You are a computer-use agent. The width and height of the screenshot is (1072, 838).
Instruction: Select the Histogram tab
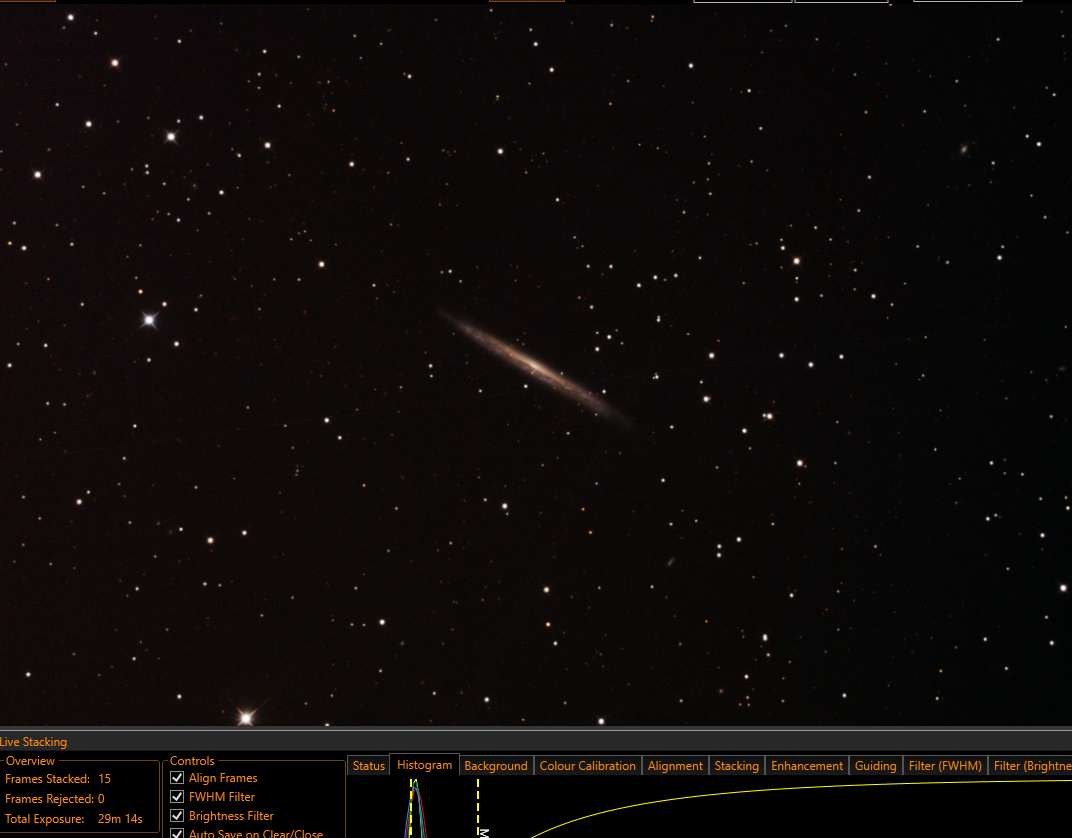[425, 766]
